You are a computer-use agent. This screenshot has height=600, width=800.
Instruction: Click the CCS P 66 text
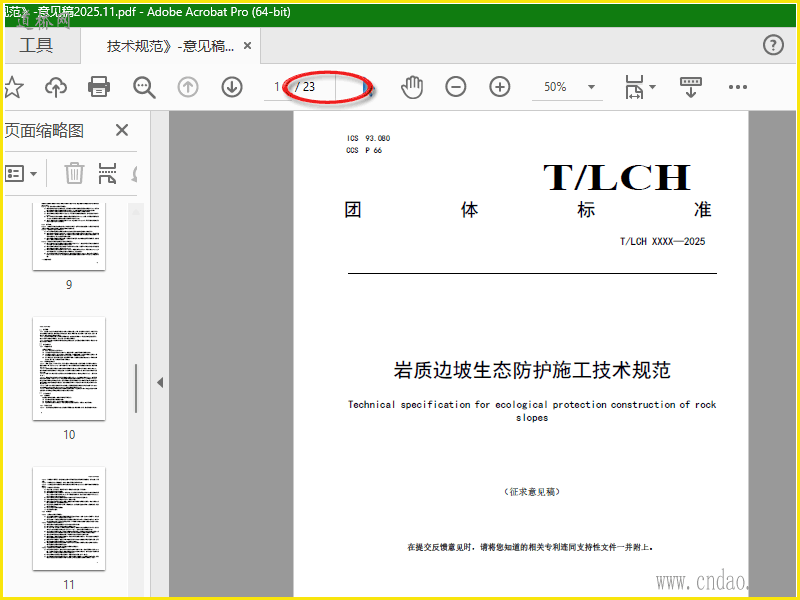tap(364, 151)
